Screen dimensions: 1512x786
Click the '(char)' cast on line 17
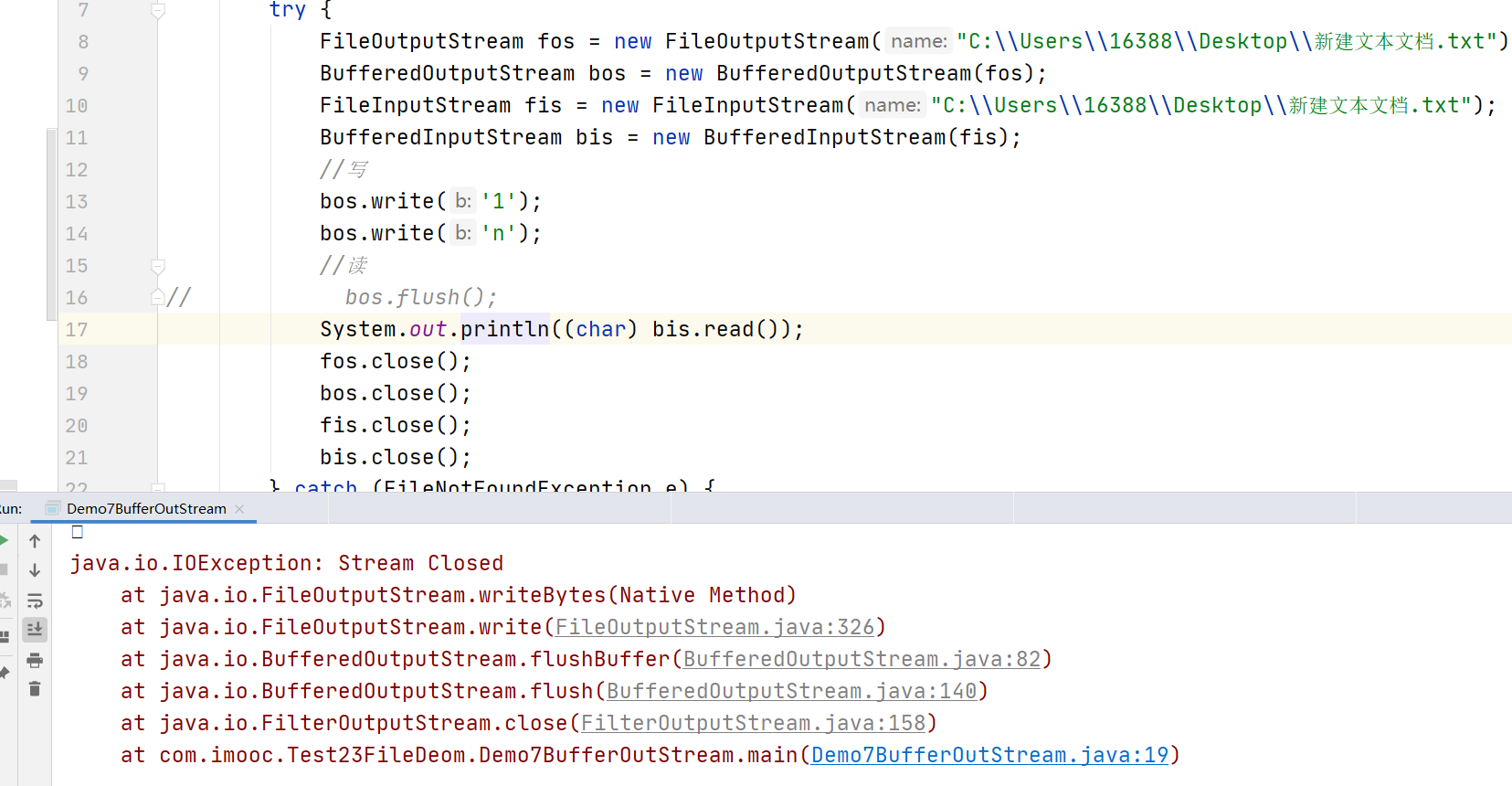tap(601, 329)
